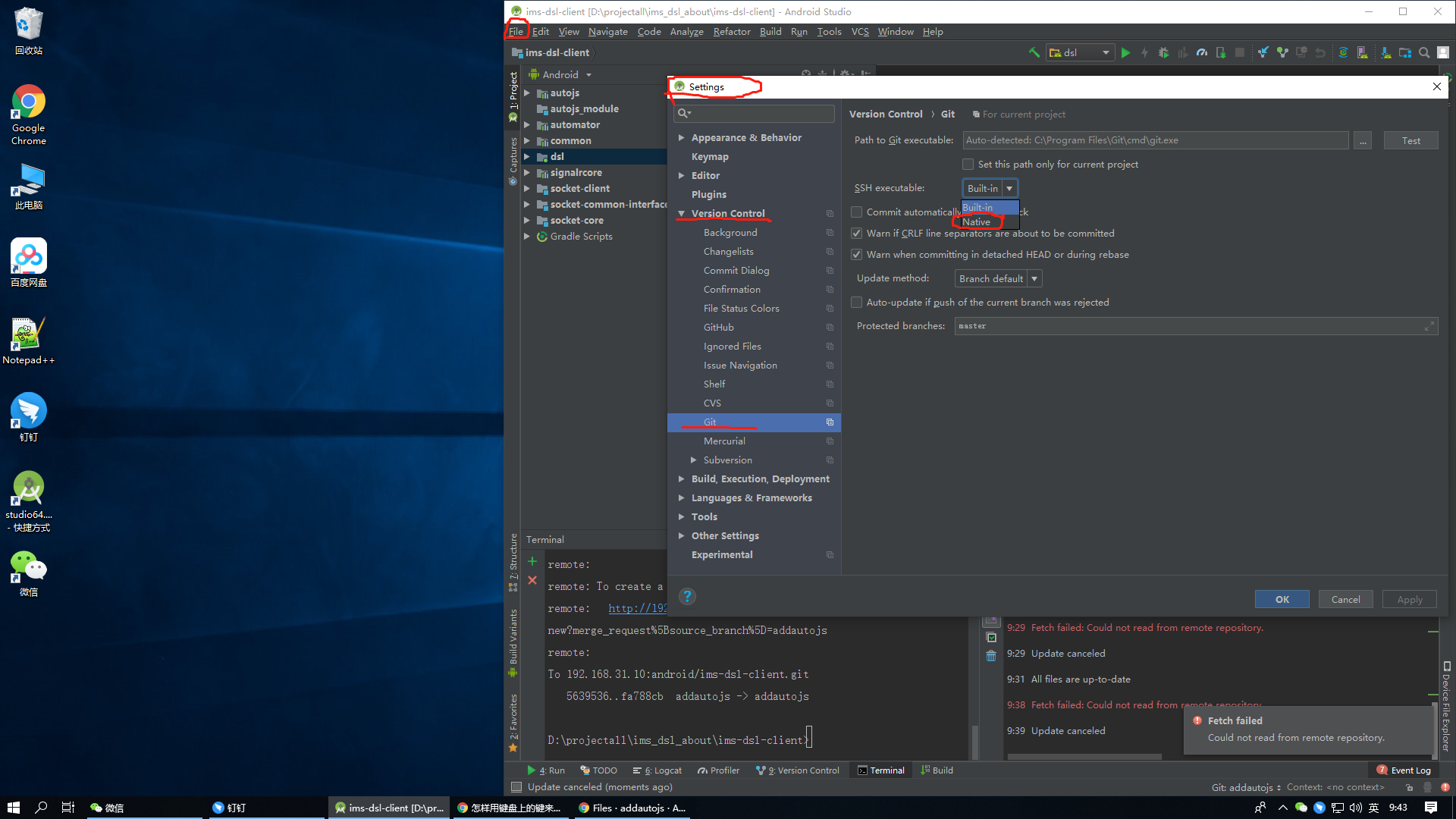Click OK button in Settings dialog
The width and height of the screenshot is (1456, 819).
point(1282,600)
